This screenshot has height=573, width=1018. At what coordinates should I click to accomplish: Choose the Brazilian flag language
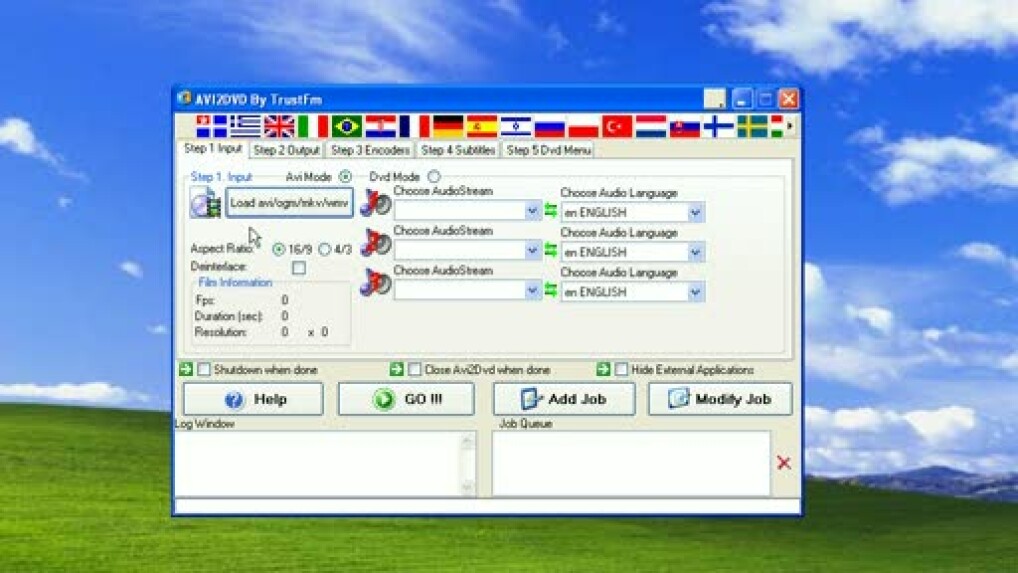tap(347, 127)
